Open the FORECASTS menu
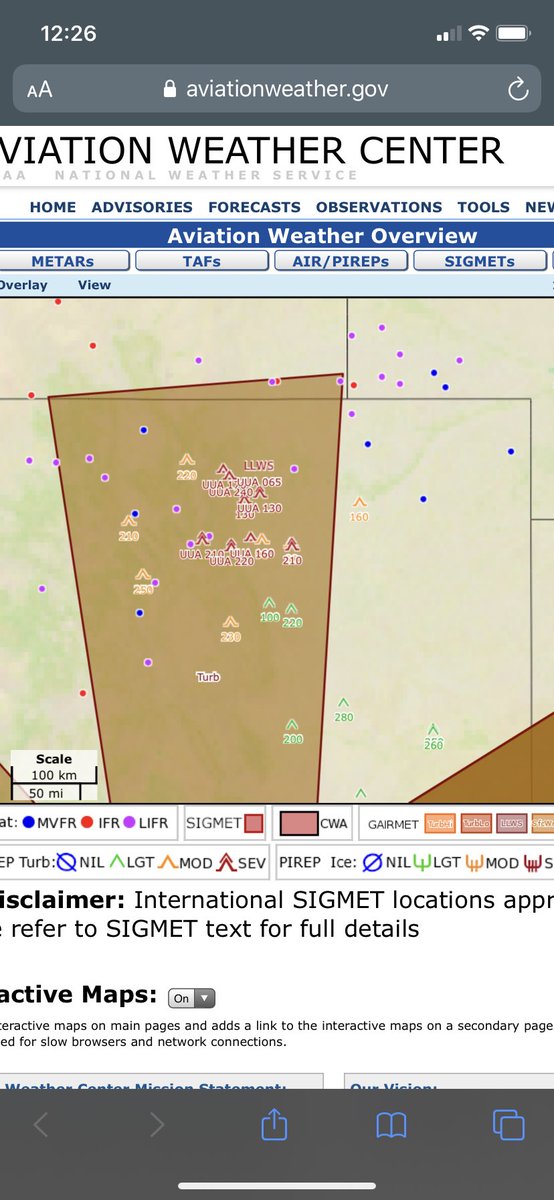Image resolution: width=554 pixels, height=1200 pixels. 254,207
